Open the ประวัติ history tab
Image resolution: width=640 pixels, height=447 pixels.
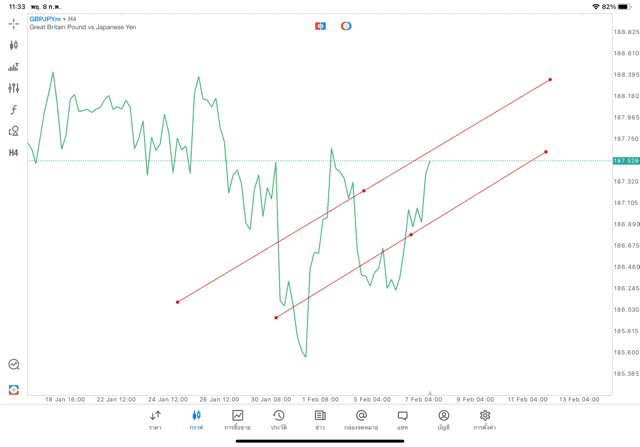click(x=279, y=420)
